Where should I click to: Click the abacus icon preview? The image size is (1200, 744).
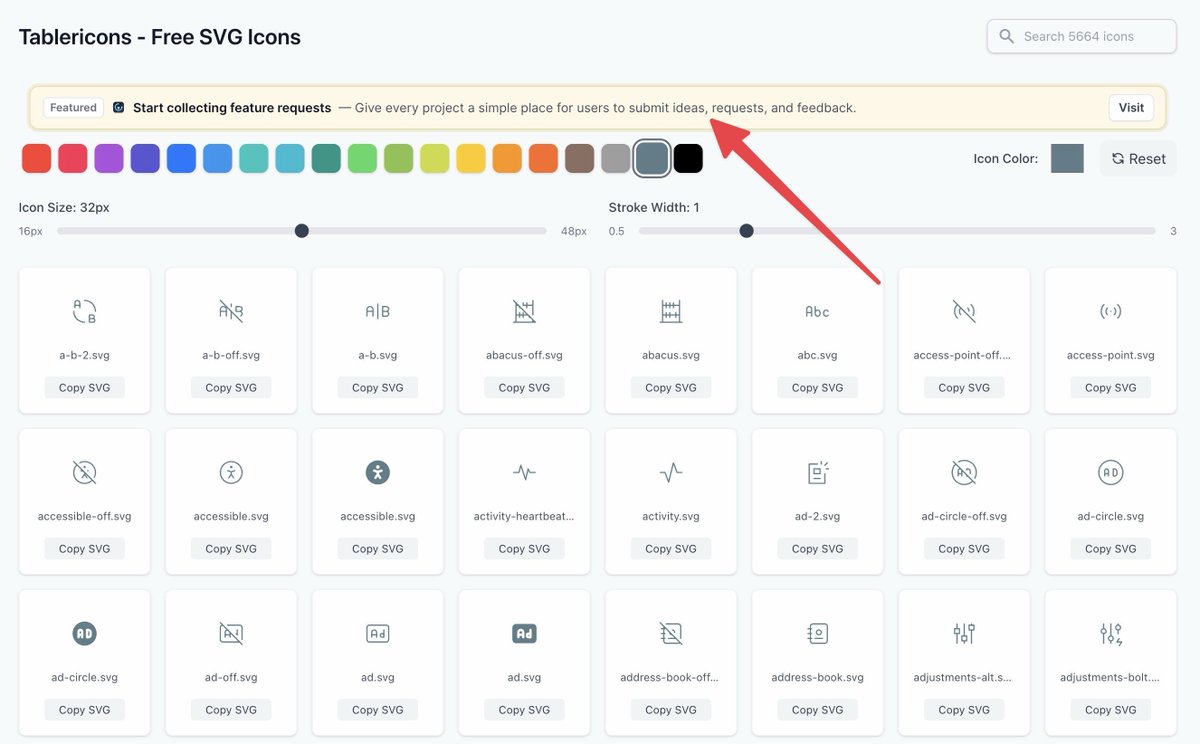click(671, 311)
